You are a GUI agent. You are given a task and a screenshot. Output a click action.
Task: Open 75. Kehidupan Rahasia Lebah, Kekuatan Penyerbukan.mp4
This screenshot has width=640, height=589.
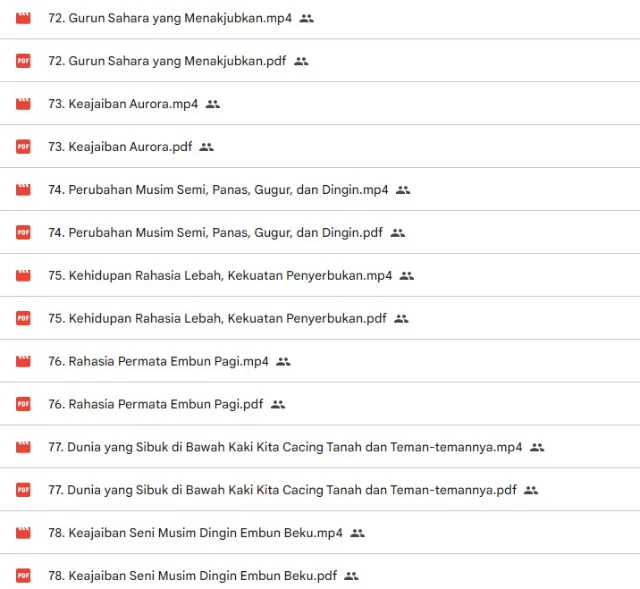pos(220,276)
